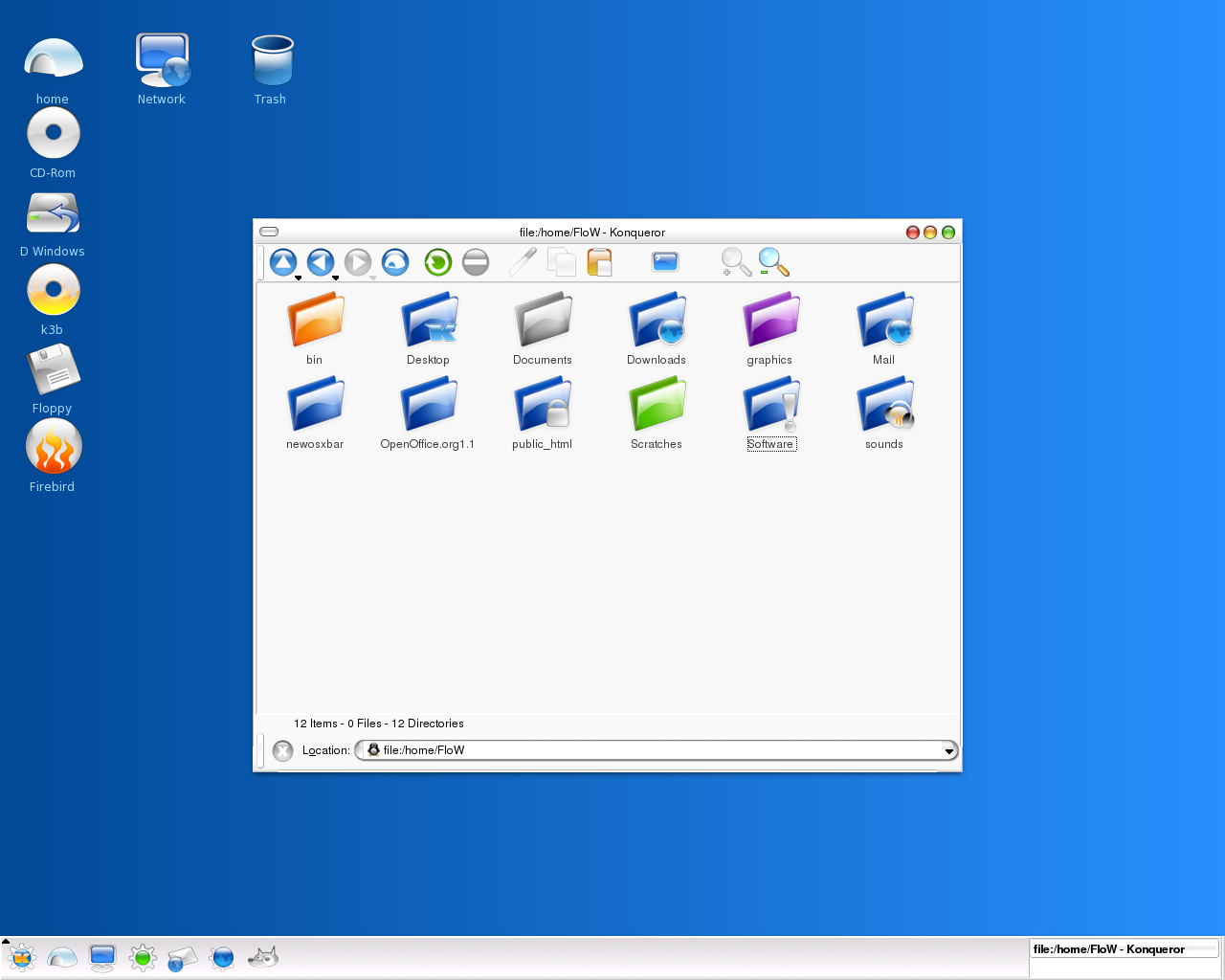1225x980 pixels.
Task: Click the grey Stop loading icon
Action: 476,261
